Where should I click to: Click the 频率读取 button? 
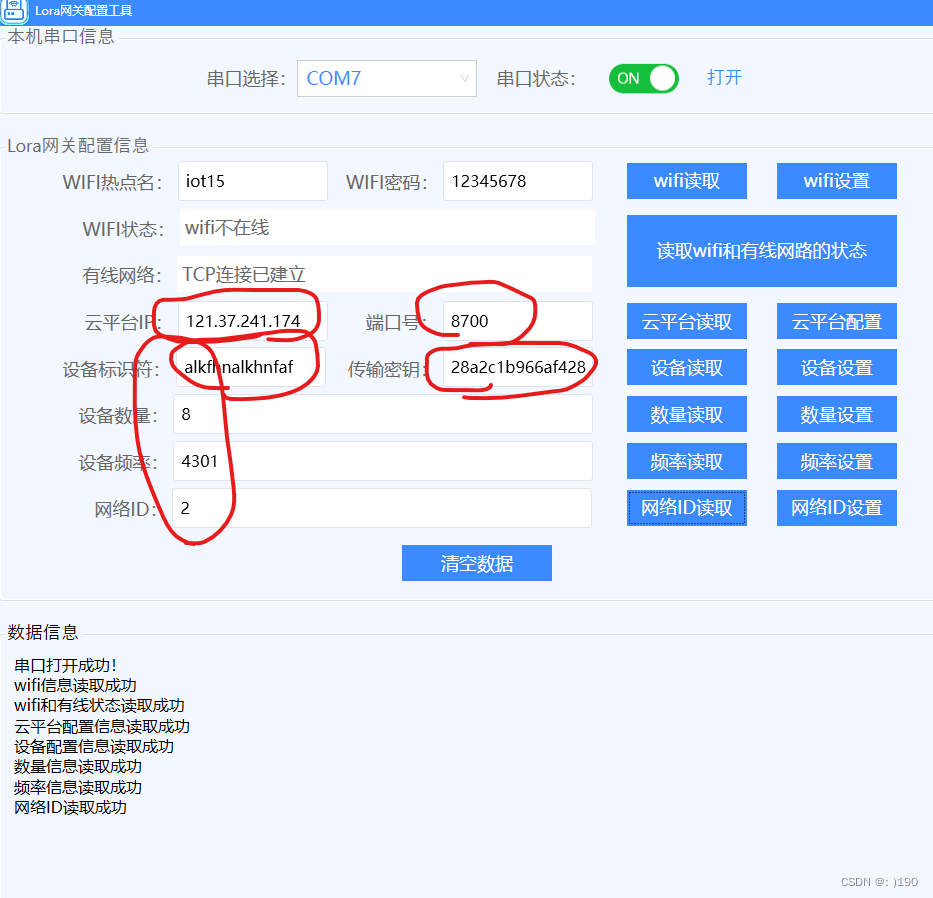[686, 461]
